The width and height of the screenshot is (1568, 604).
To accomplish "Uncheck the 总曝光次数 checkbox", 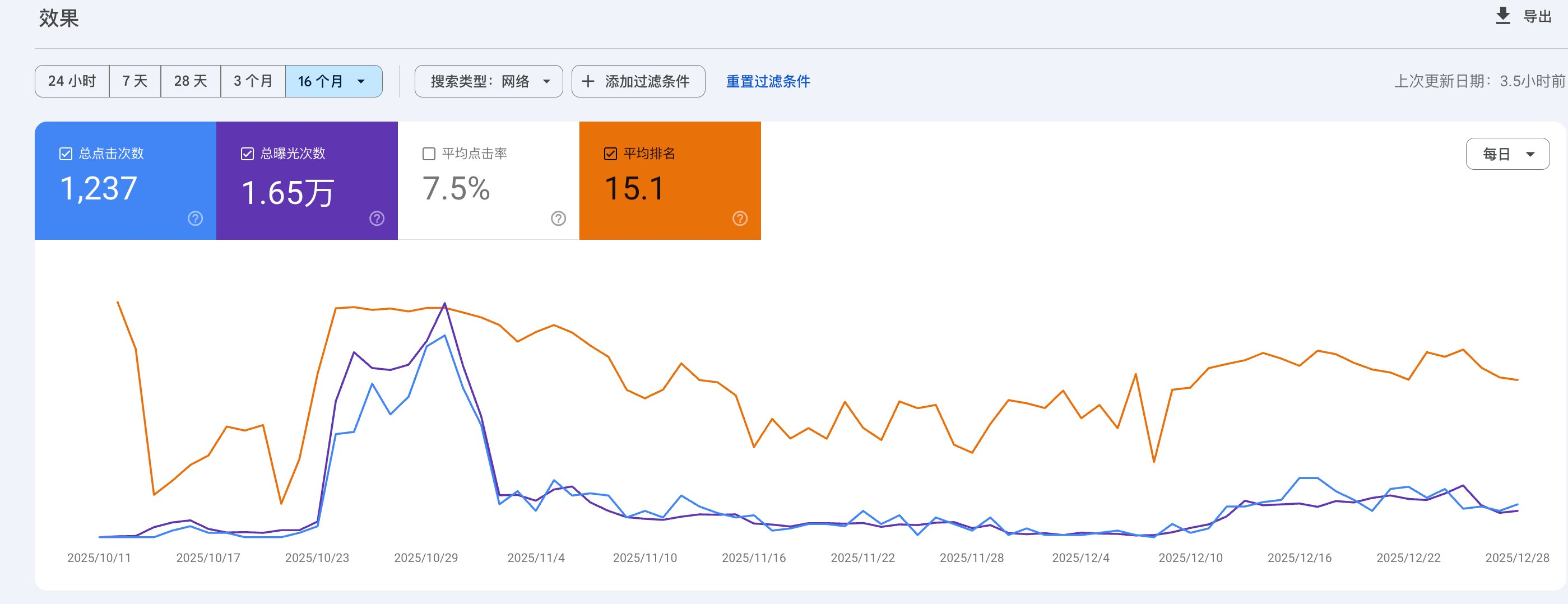I will pos(247,154).
